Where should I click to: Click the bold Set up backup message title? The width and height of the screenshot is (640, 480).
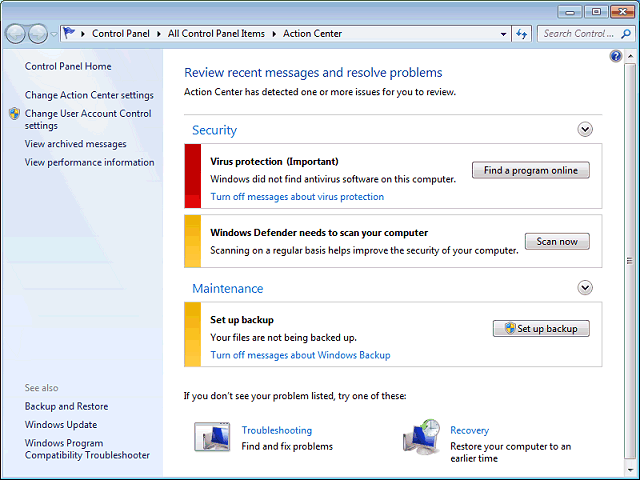242,320
